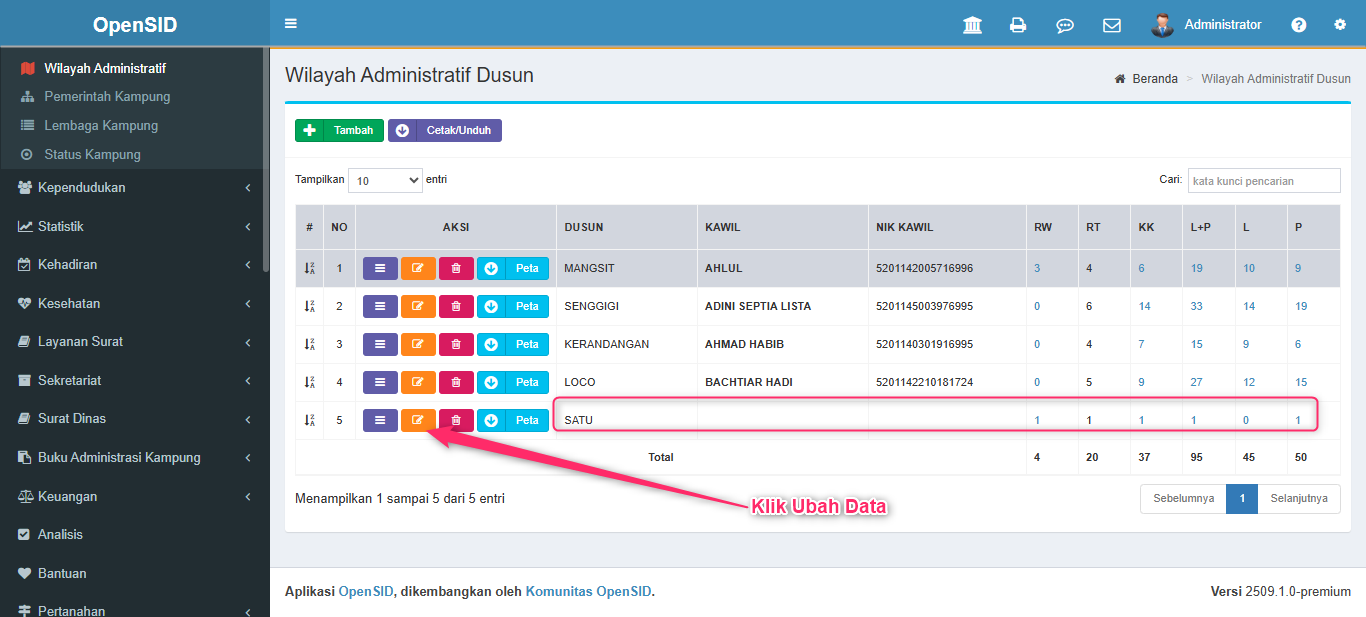Screen dimensions: 1366x617
Task: Open the village info building icon
Action: 971,25
